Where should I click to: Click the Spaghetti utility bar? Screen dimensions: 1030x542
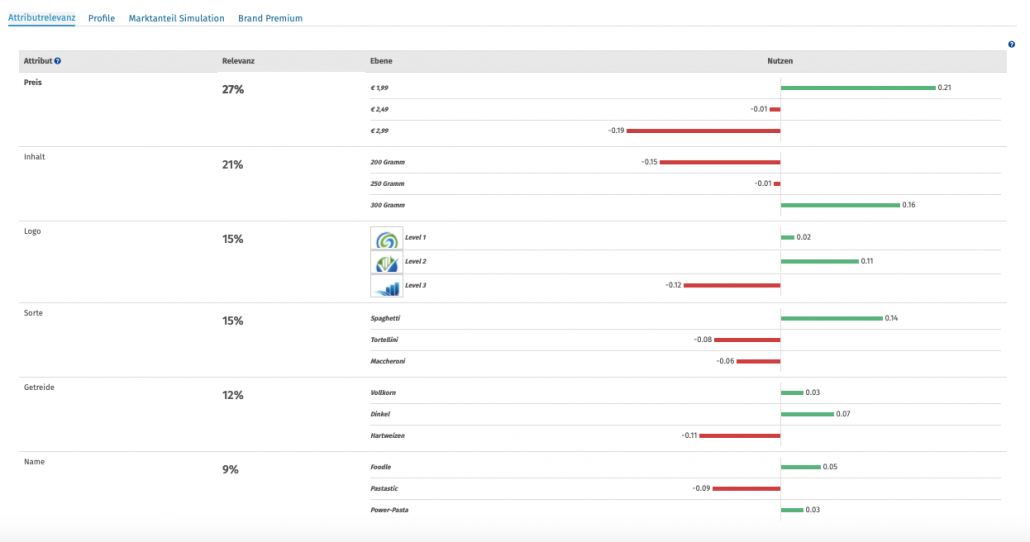[831, 318]
